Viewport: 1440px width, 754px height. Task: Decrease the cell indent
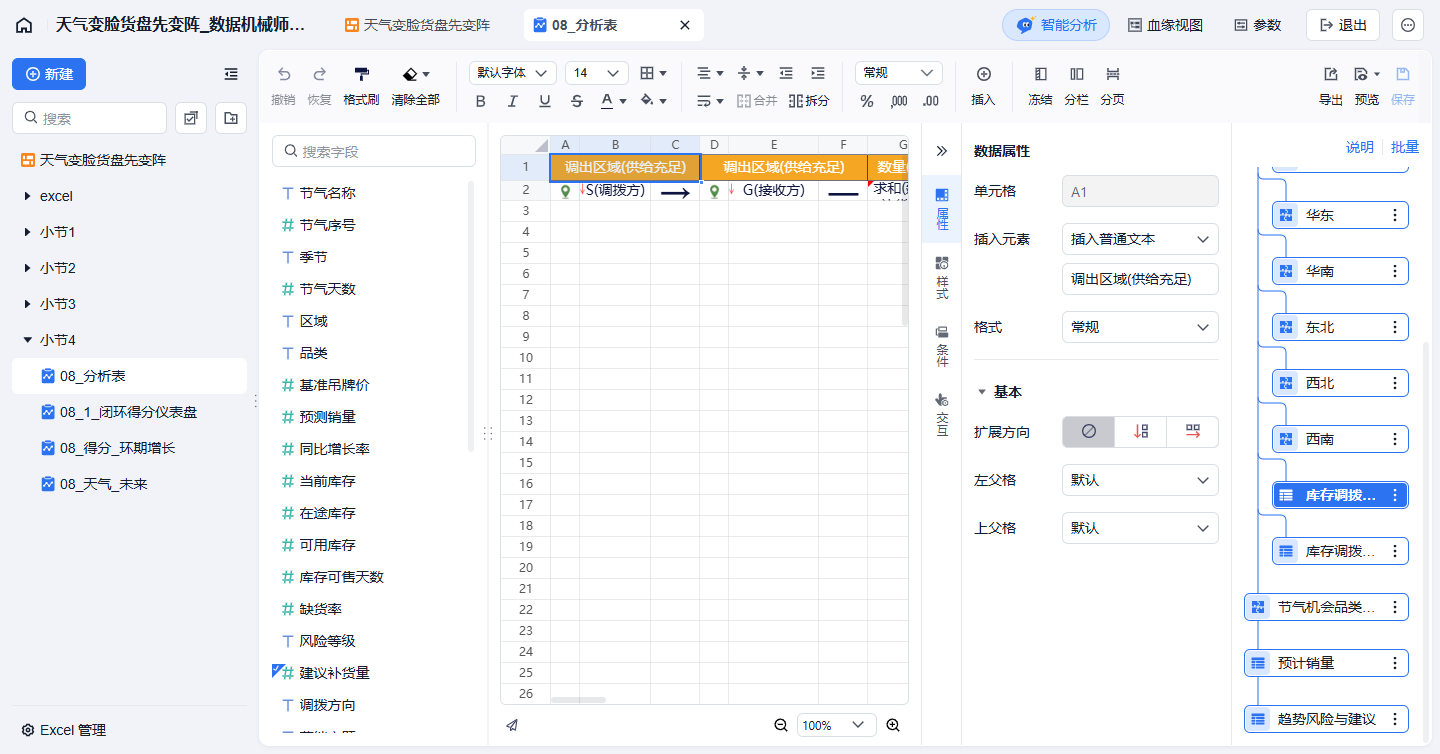(x=786, y=73)
